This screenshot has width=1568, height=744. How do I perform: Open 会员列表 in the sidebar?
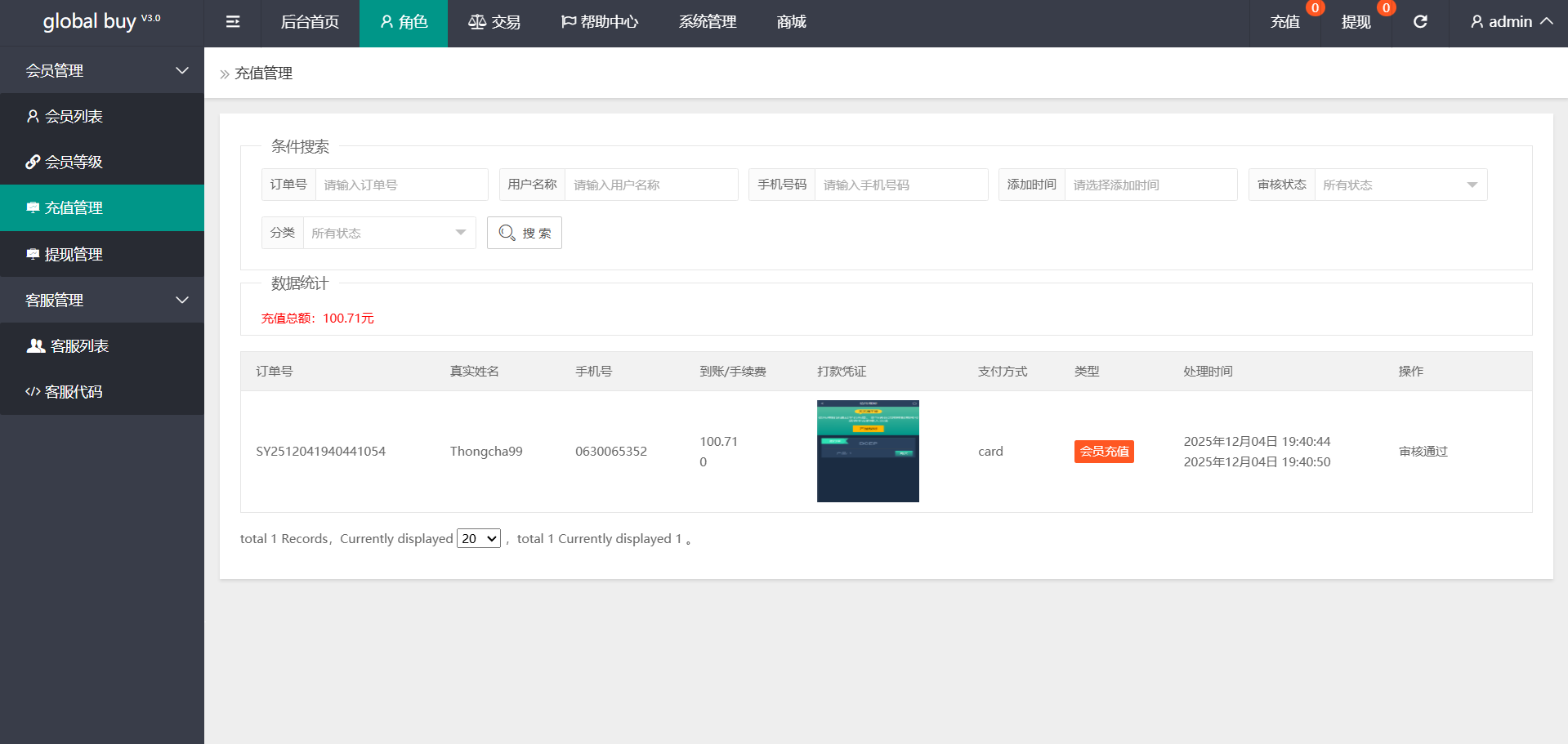coord(74,117)
